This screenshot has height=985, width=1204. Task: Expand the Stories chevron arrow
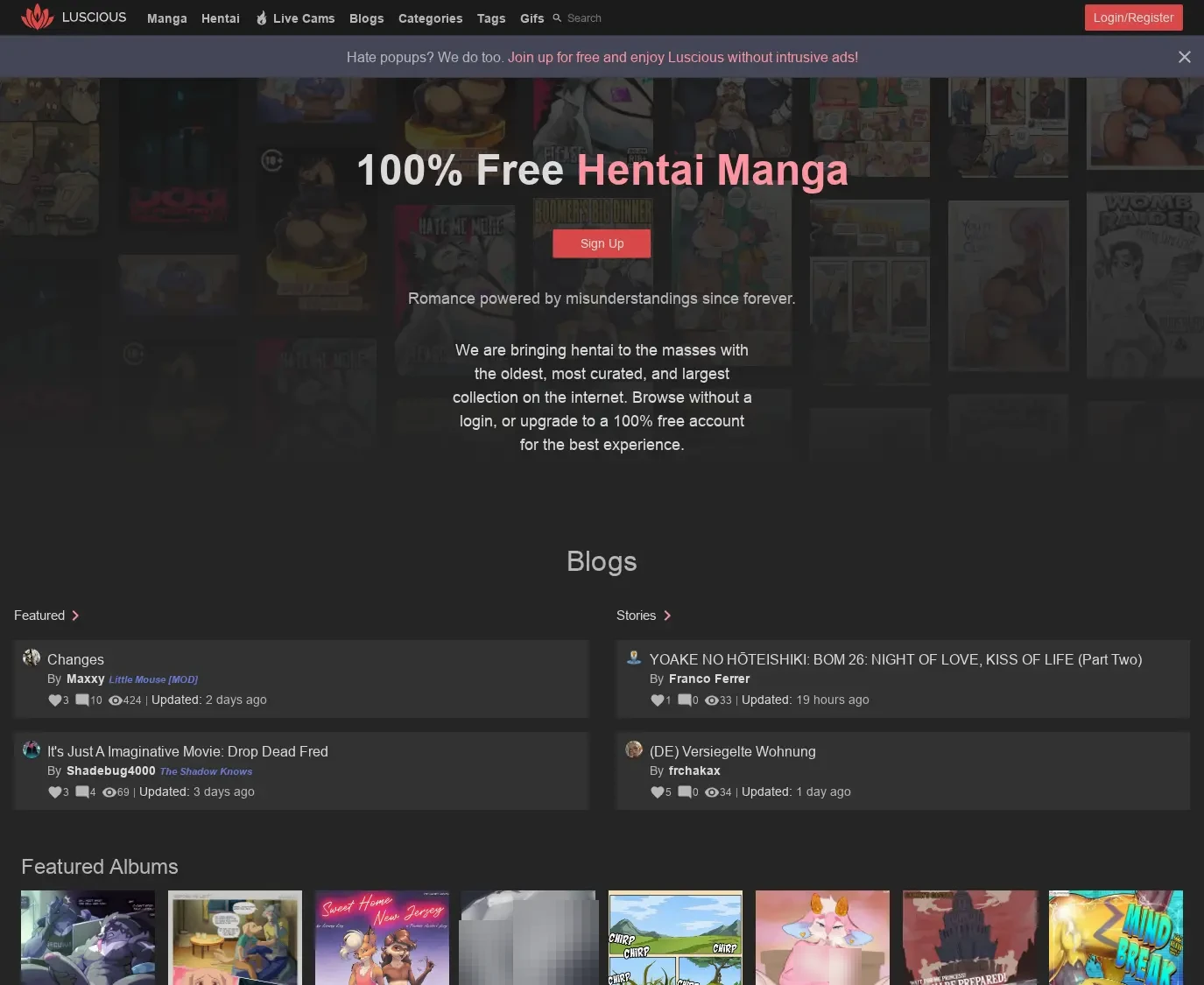[x=667, y=616]
